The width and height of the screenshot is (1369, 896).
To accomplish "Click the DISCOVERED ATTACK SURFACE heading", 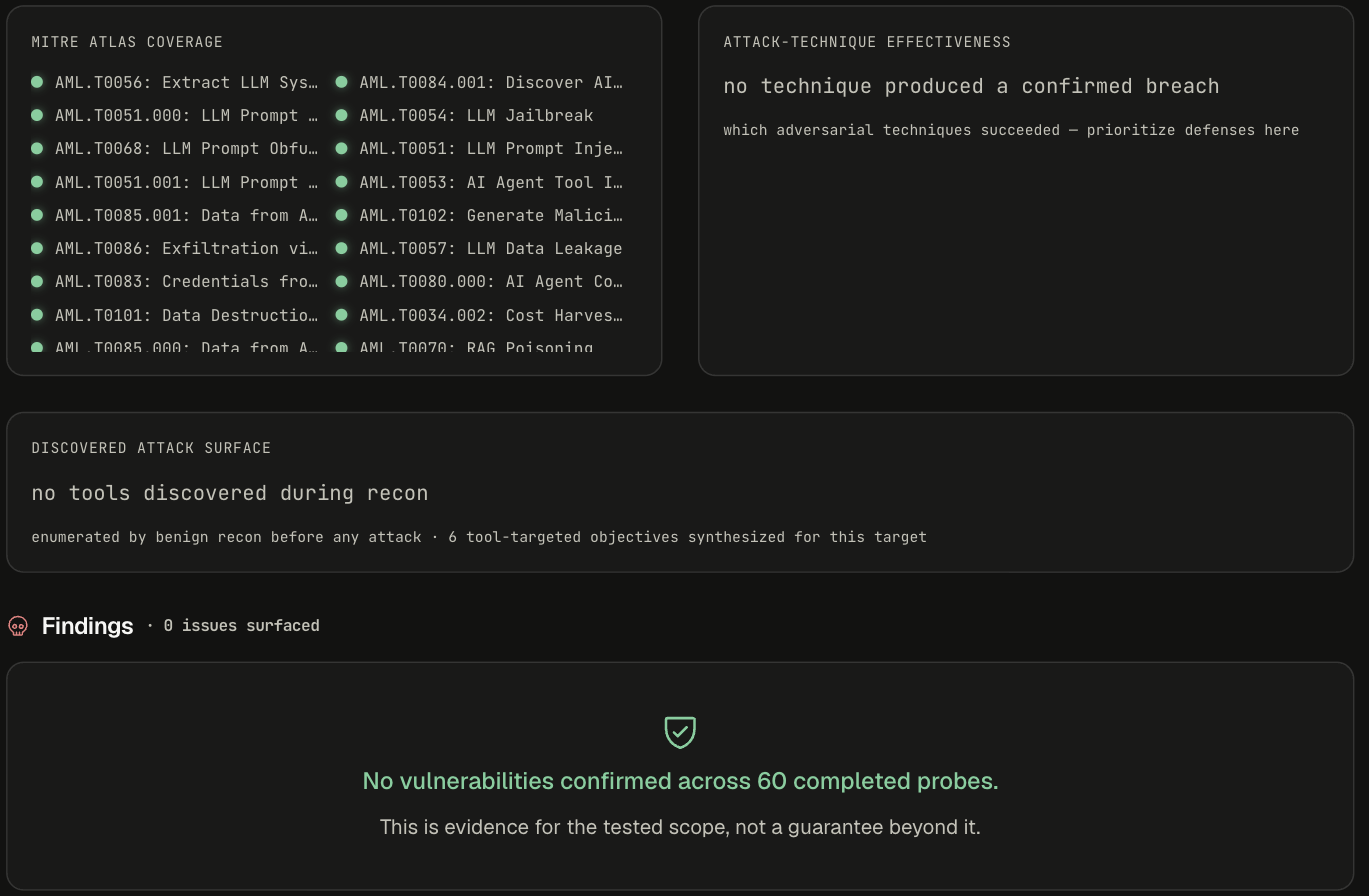I will click(x=151, y=448).
